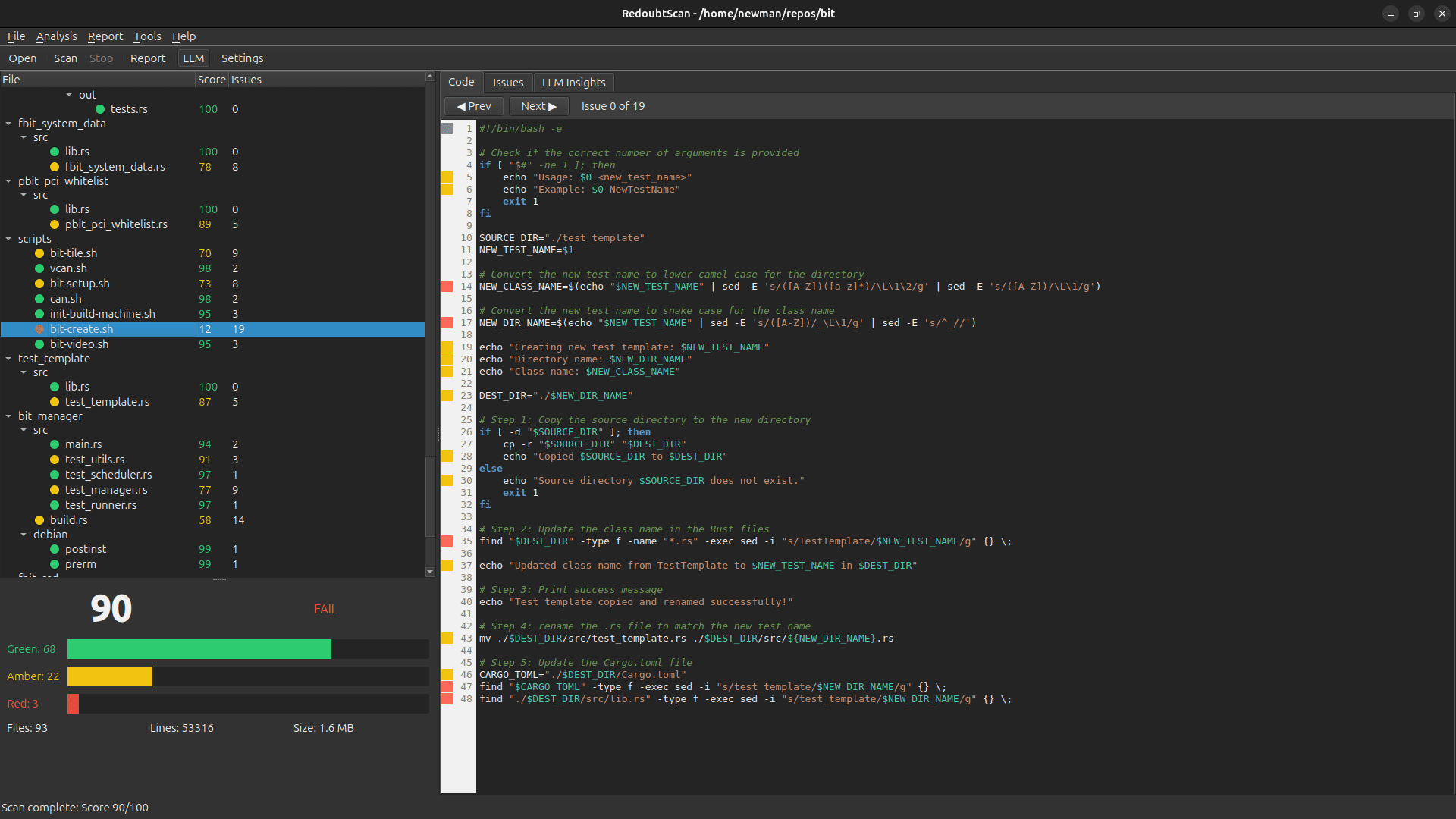The height and width of the screenshot is (819, 1456).
Task: Click red issue marker on line 14
Action: point(447,287)
